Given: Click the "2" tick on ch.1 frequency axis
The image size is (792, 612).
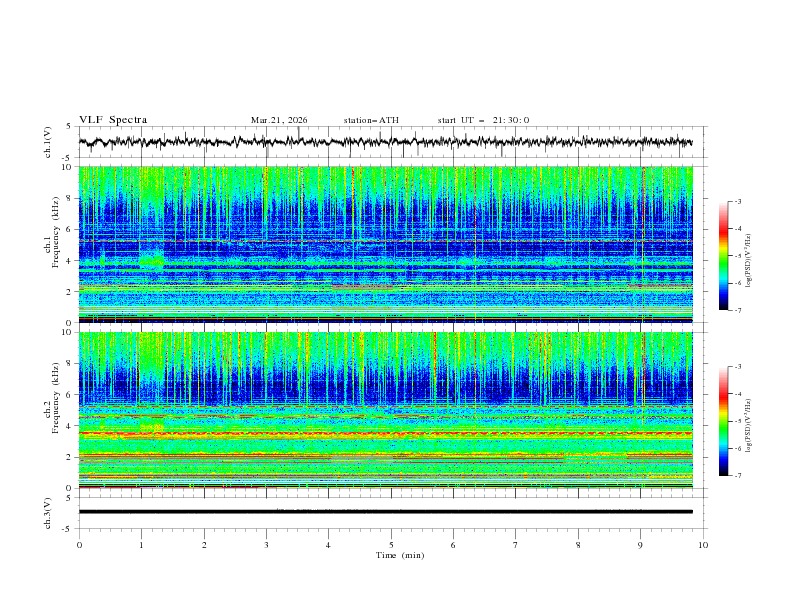Looking at the screenshot, I should [71, 292].
